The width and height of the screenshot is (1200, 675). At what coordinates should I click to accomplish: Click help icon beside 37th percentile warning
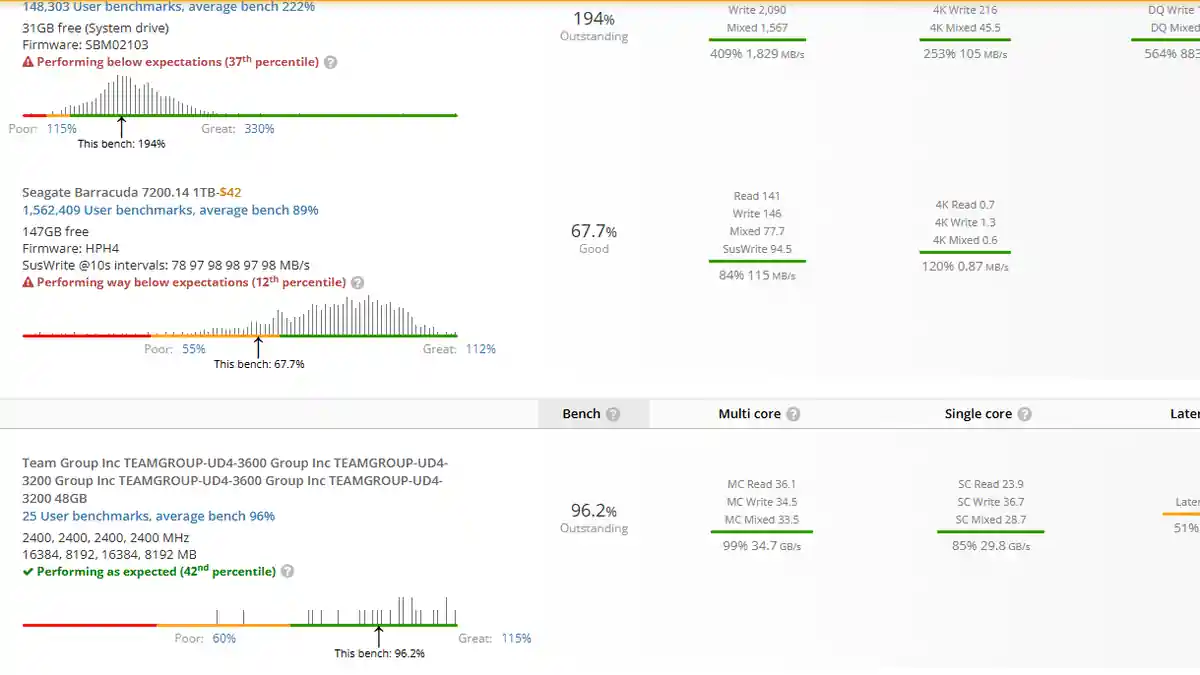331,62
